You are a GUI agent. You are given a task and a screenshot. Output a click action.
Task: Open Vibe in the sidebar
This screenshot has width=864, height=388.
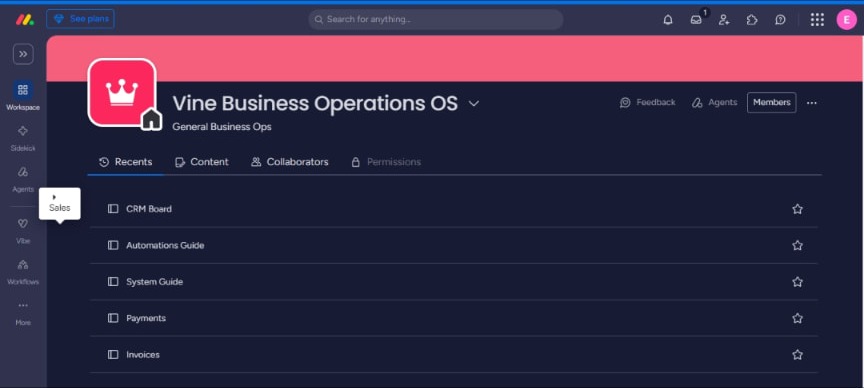(x=23, y=230)
